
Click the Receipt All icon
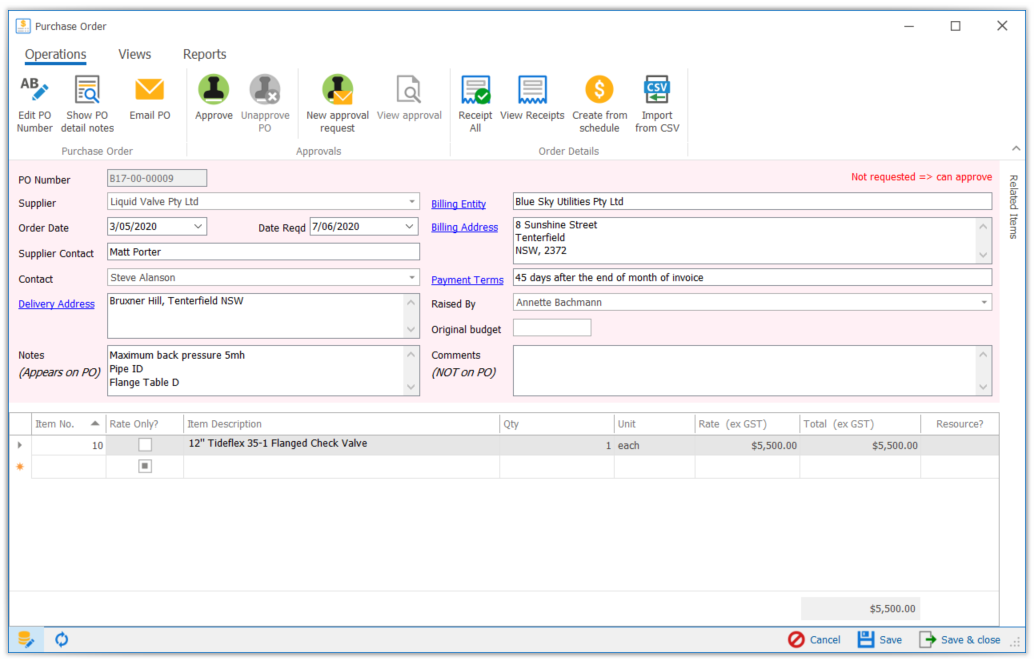475,90
